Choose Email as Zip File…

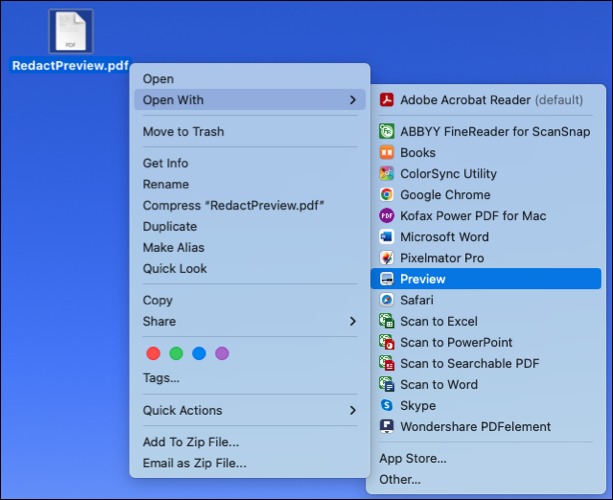[x=249, y=463]
